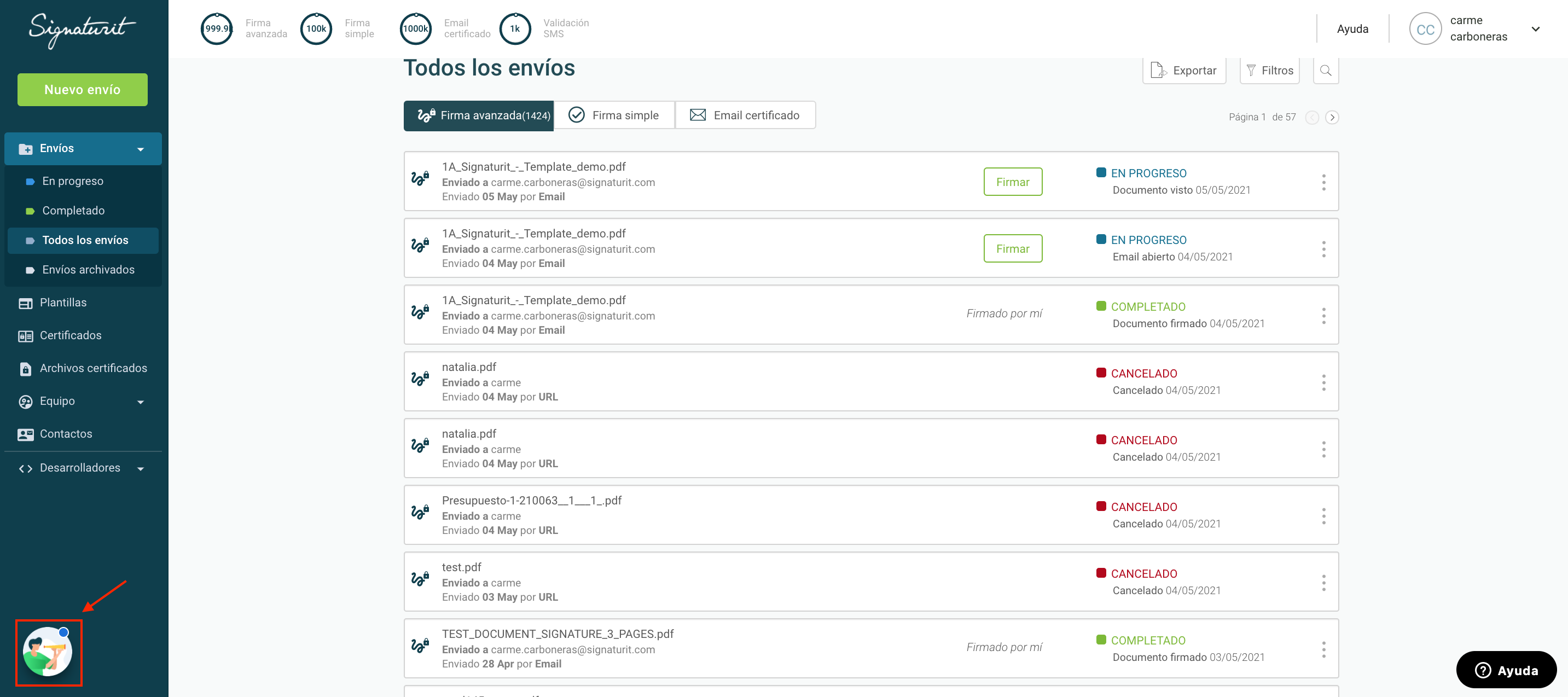The image size is (1568, 697).
Task: Click Firmar on the first document
Action: point(1012,182)
